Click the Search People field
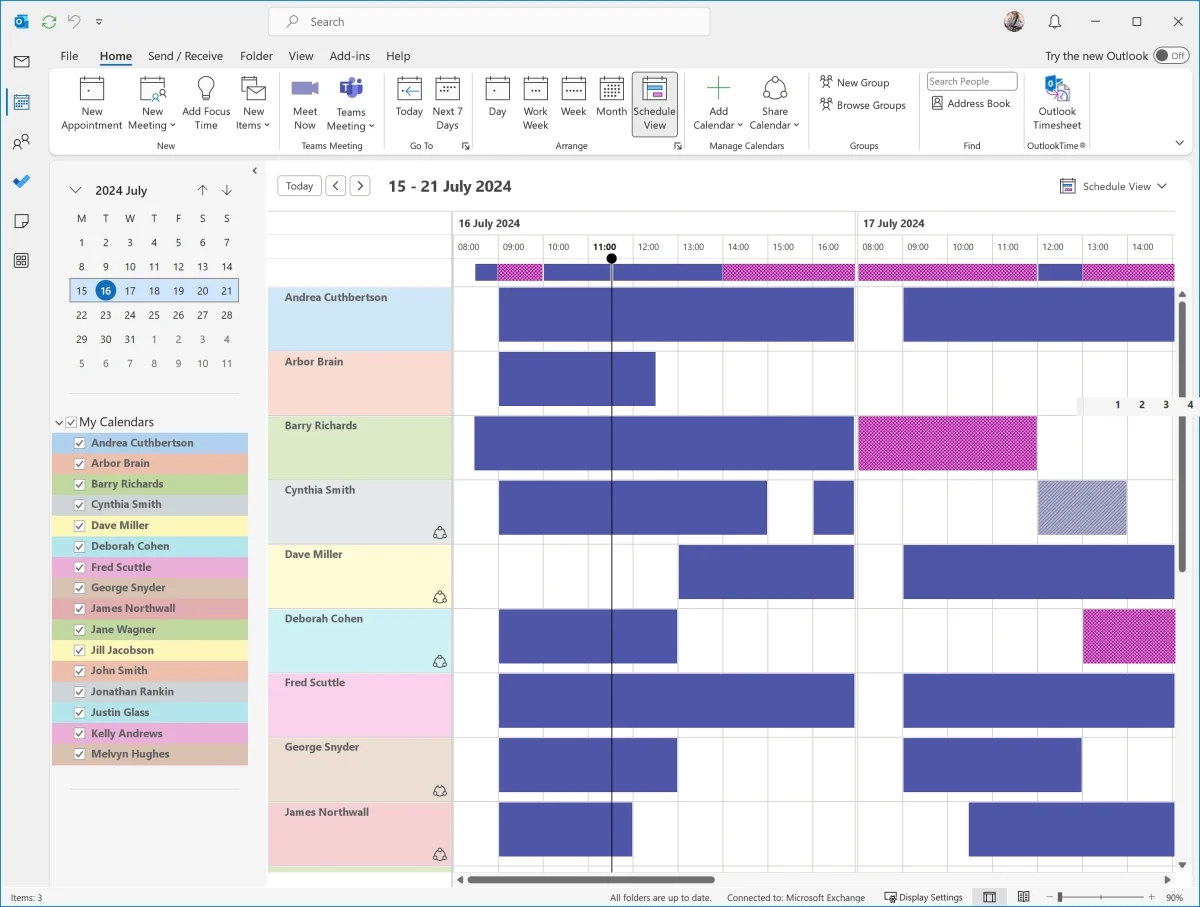This screenshot has height=907, width=1200. 972,82
